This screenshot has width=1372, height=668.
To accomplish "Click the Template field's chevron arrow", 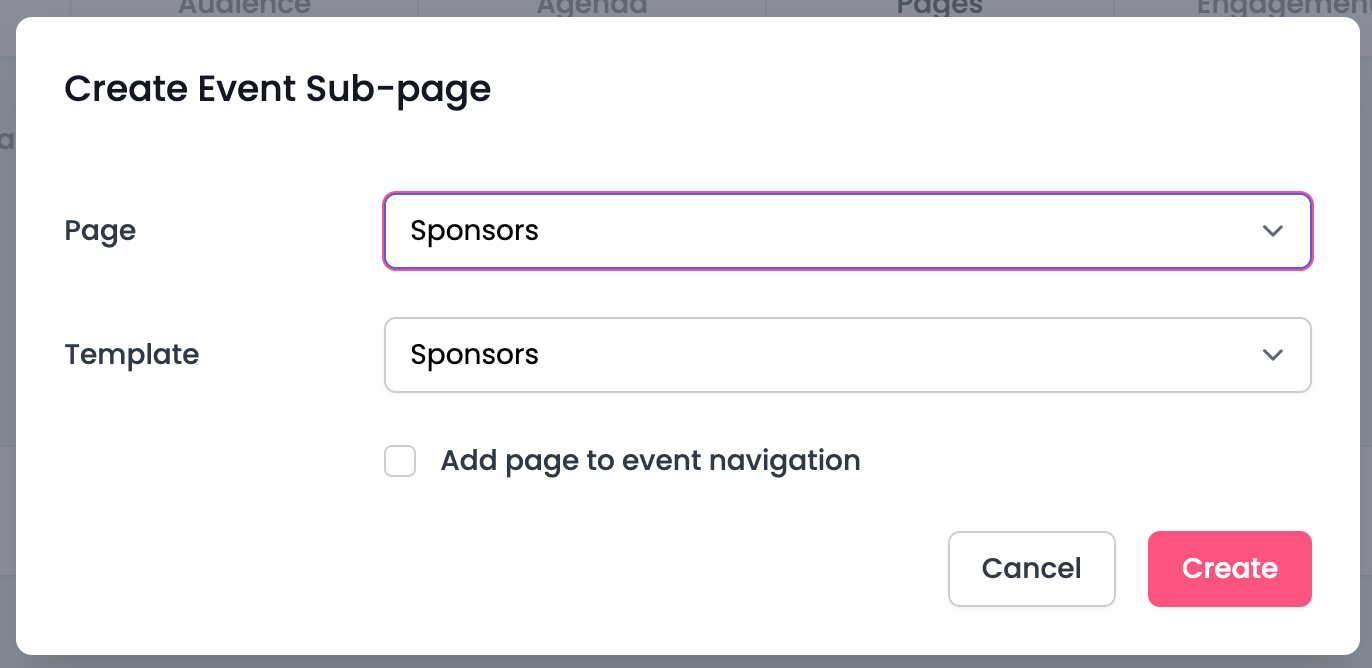I will 1272,355.
